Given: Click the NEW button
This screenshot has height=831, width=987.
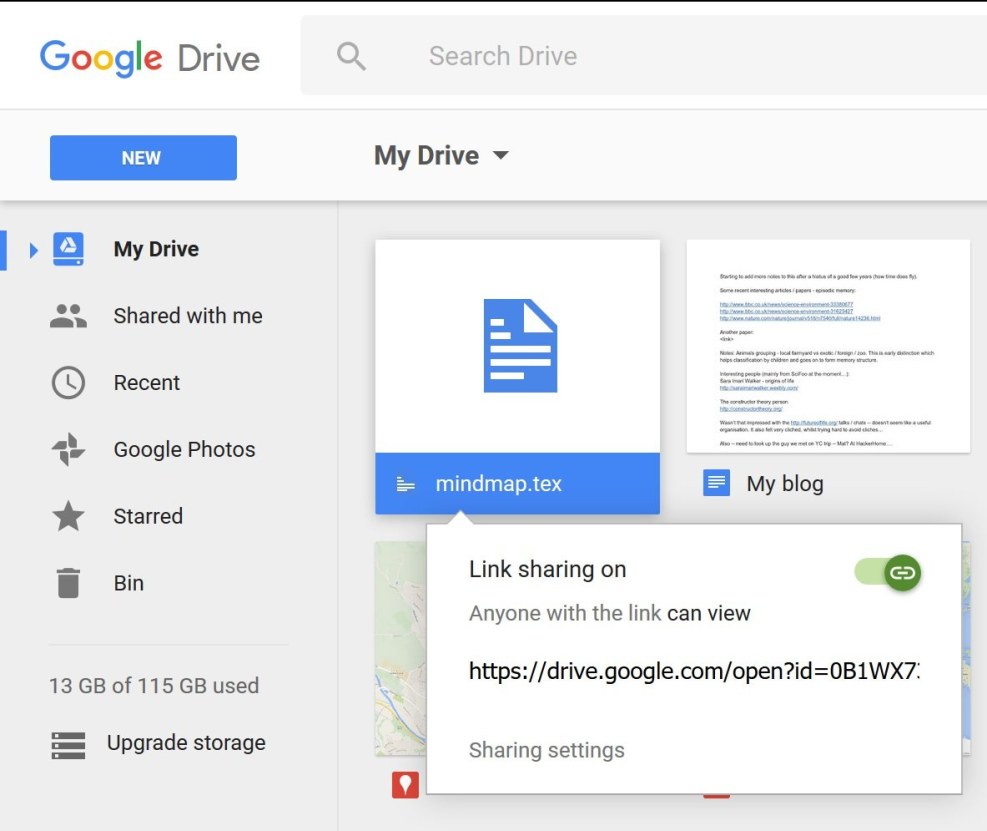Looking at the screenshot, I should click(x=142, y=157).
